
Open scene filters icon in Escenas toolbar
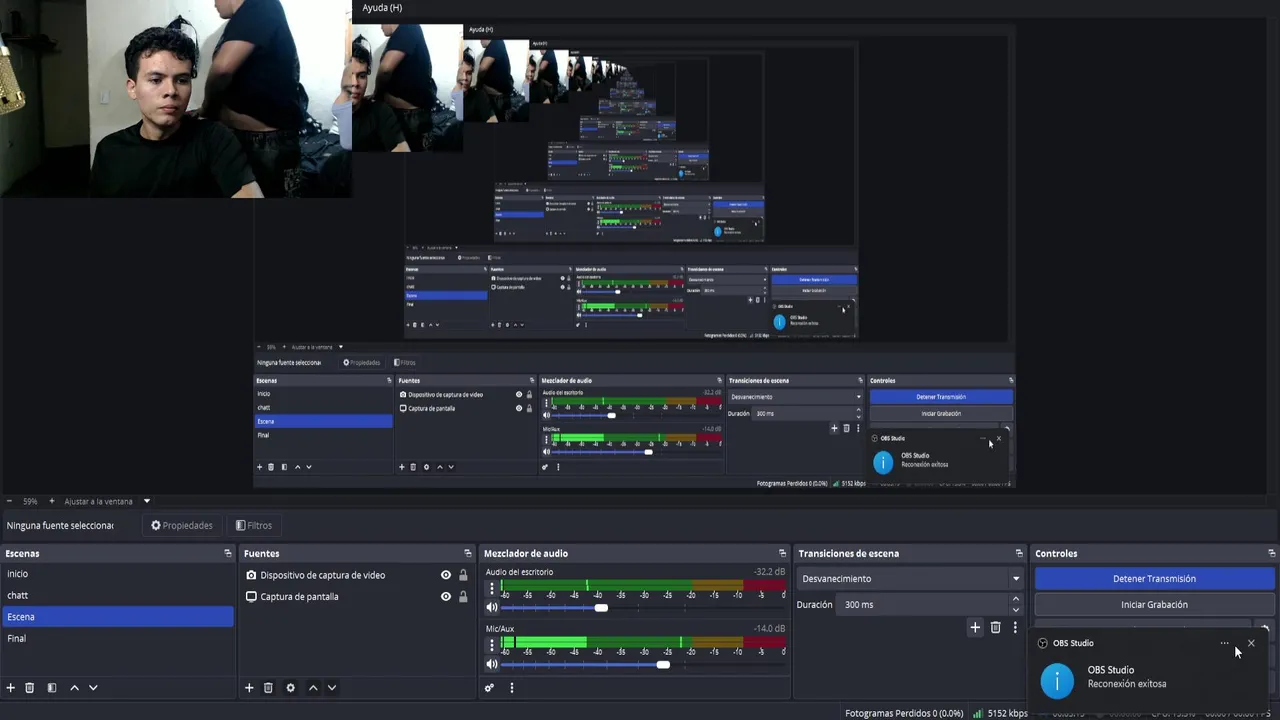[x=52, y=688]
